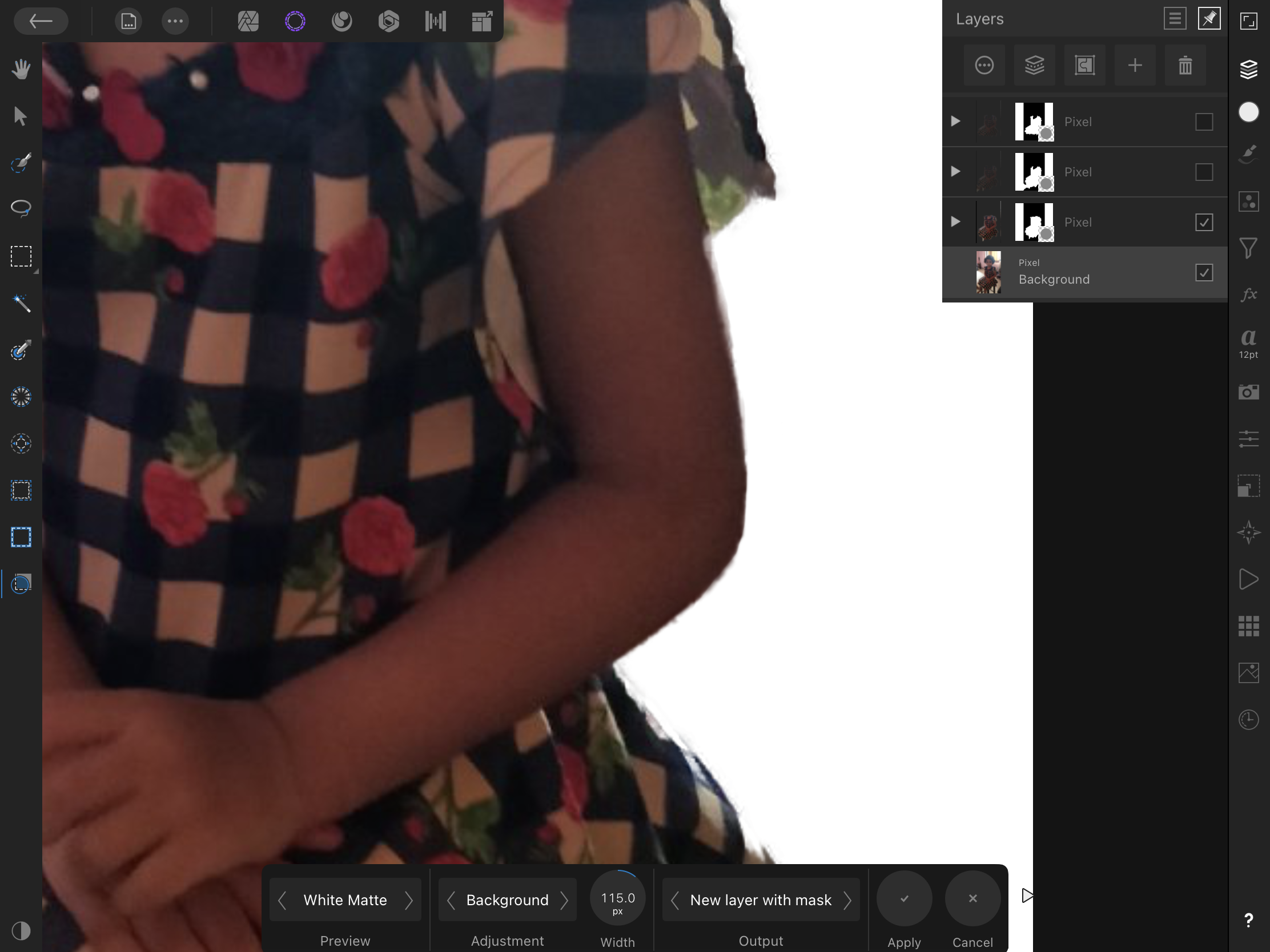Switch to the Liquify persona
Viewport: 1270px width, 952px height.
click(341, 22)
